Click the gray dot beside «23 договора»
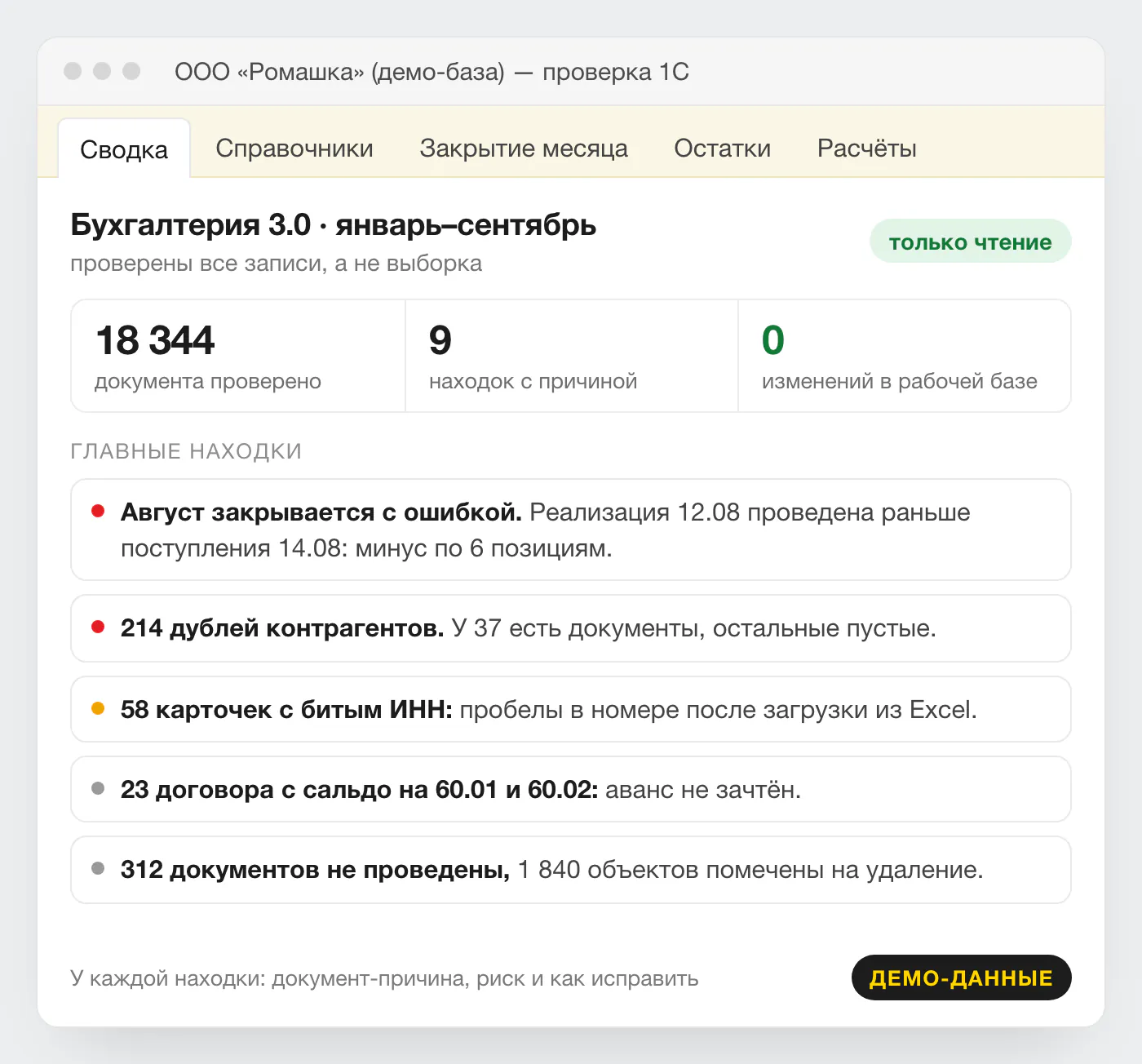 point(98,788)
